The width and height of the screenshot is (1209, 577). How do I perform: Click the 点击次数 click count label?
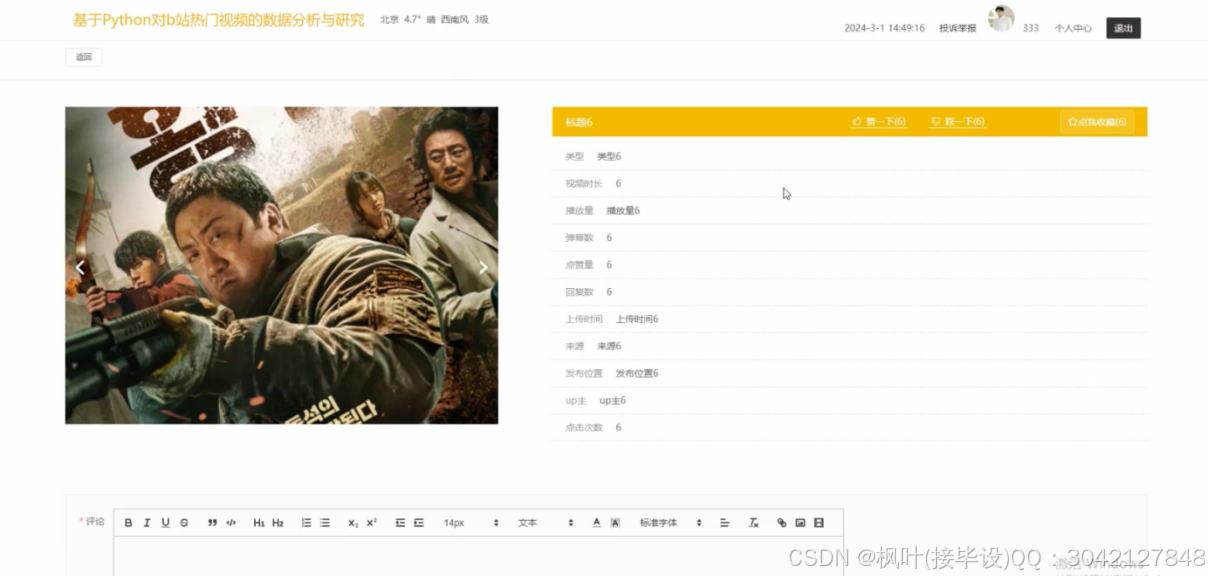pos(584,427)
